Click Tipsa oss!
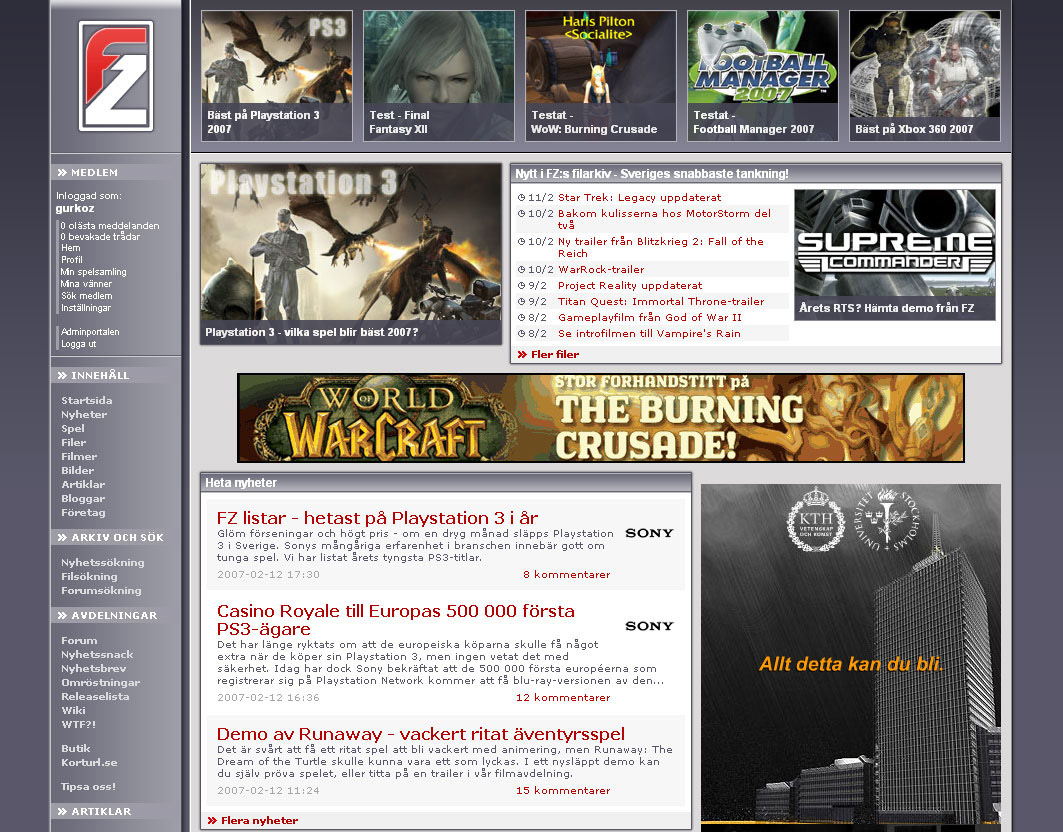Image resolution: width=1063 pixels, height=832 pixels. click(x=88, y=787)
